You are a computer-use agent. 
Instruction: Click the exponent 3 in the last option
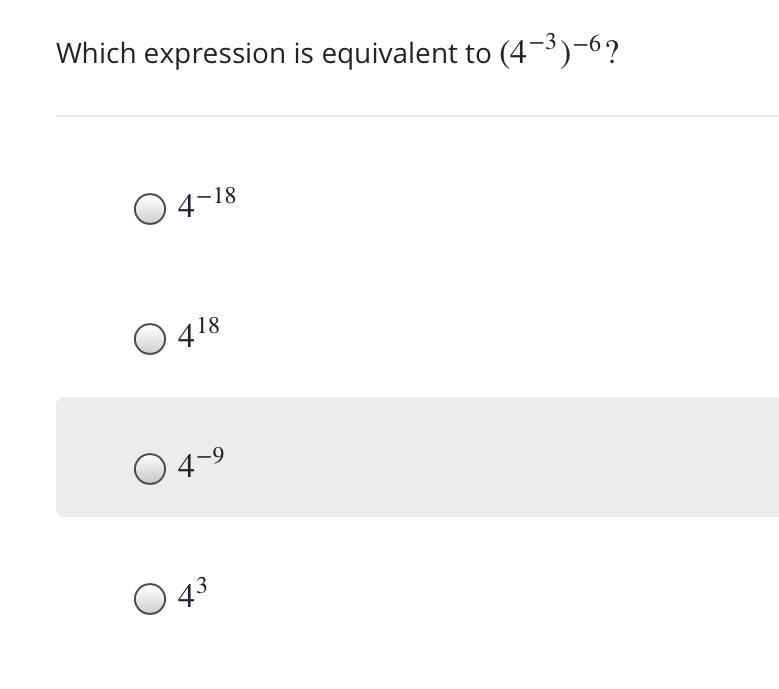tap(201, 586)
